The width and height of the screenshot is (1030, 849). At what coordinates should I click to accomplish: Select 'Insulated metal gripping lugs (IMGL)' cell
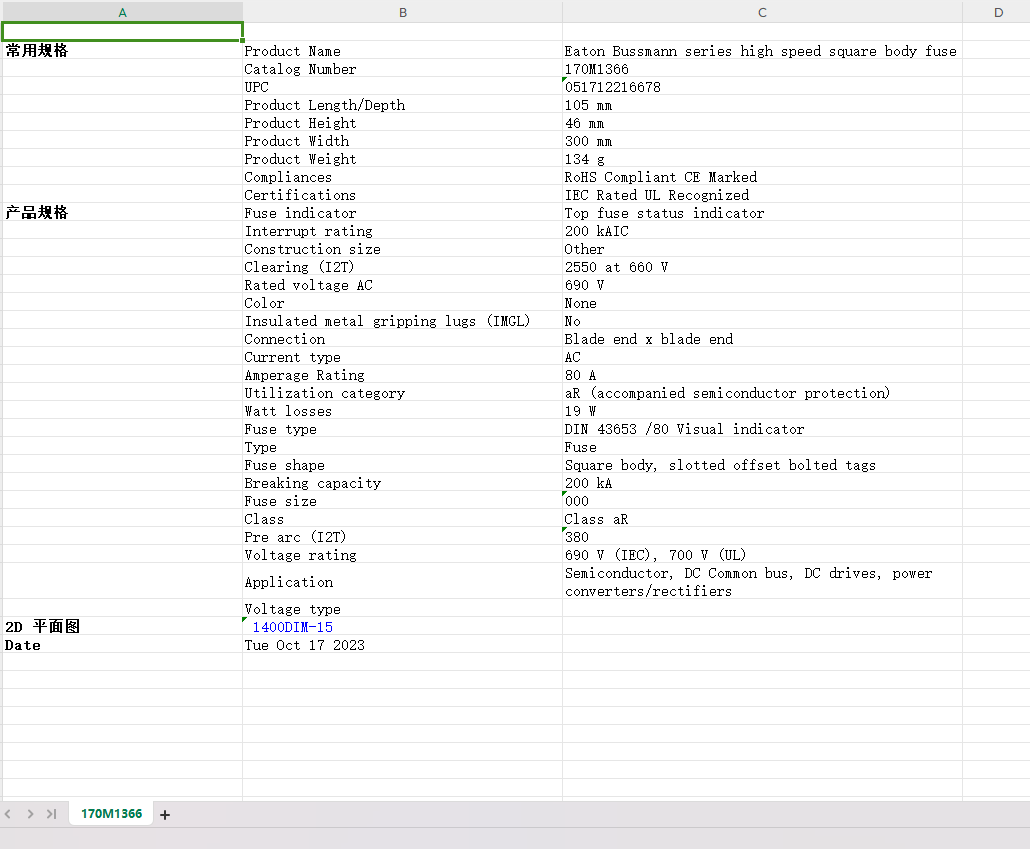click(x=403, y=321)
